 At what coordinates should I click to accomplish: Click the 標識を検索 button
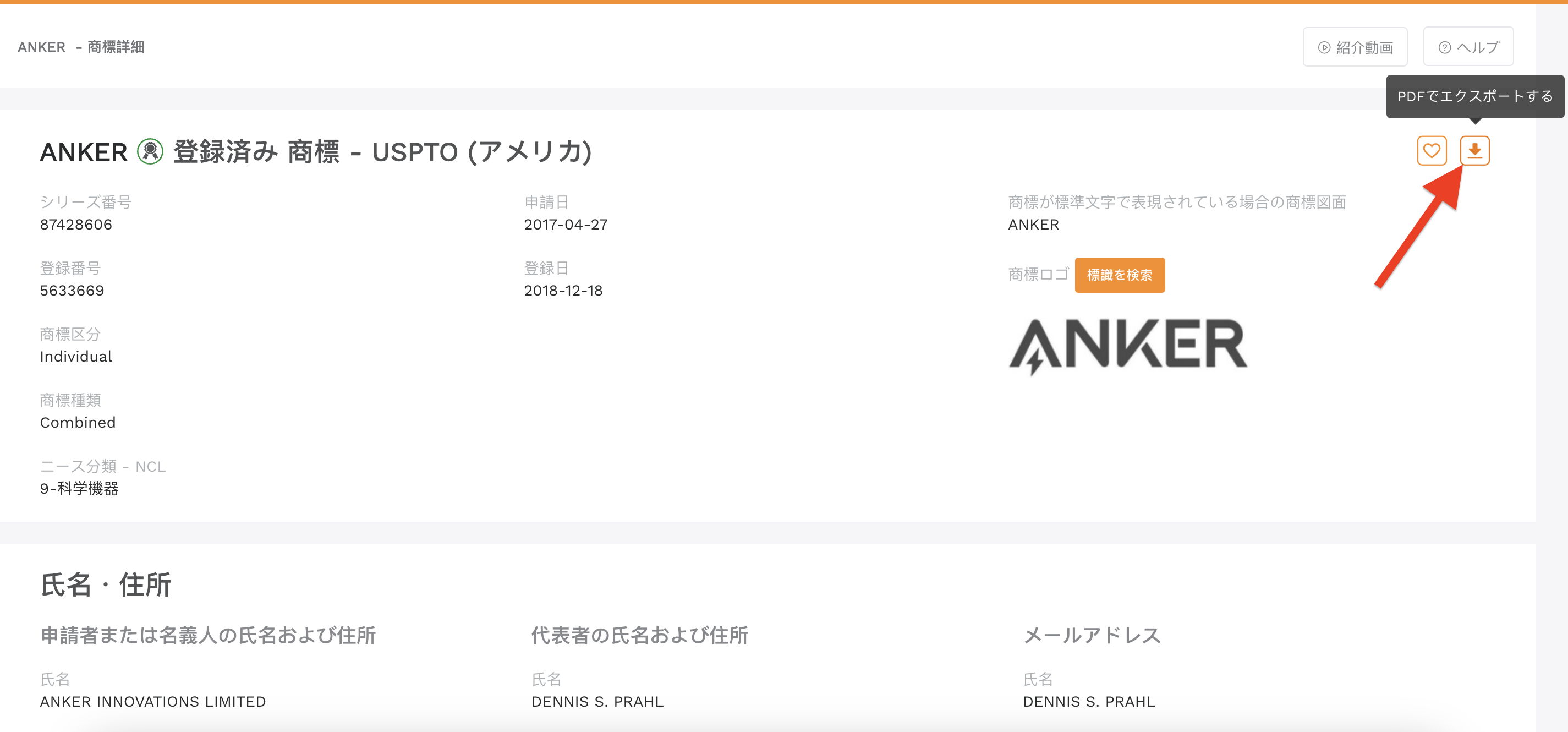tap(1120, 275)
